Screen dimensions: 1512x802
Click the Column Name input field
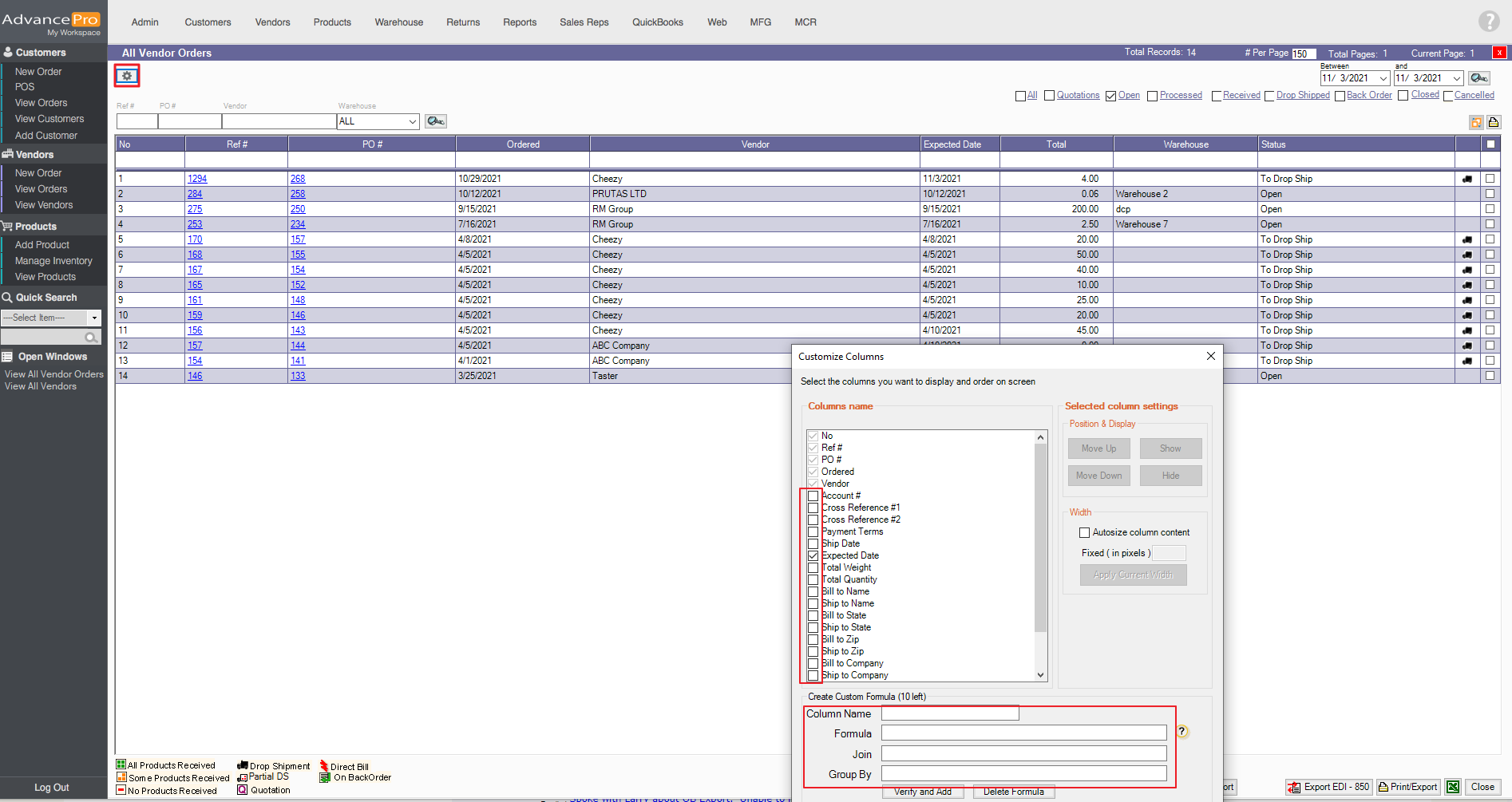click(949, 713)
